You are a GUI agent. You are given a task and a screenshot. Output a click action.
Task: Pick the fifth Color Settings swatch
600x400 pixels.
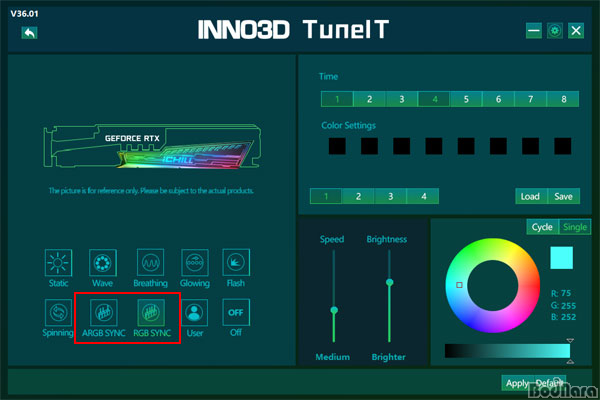(x=466, y=146)
